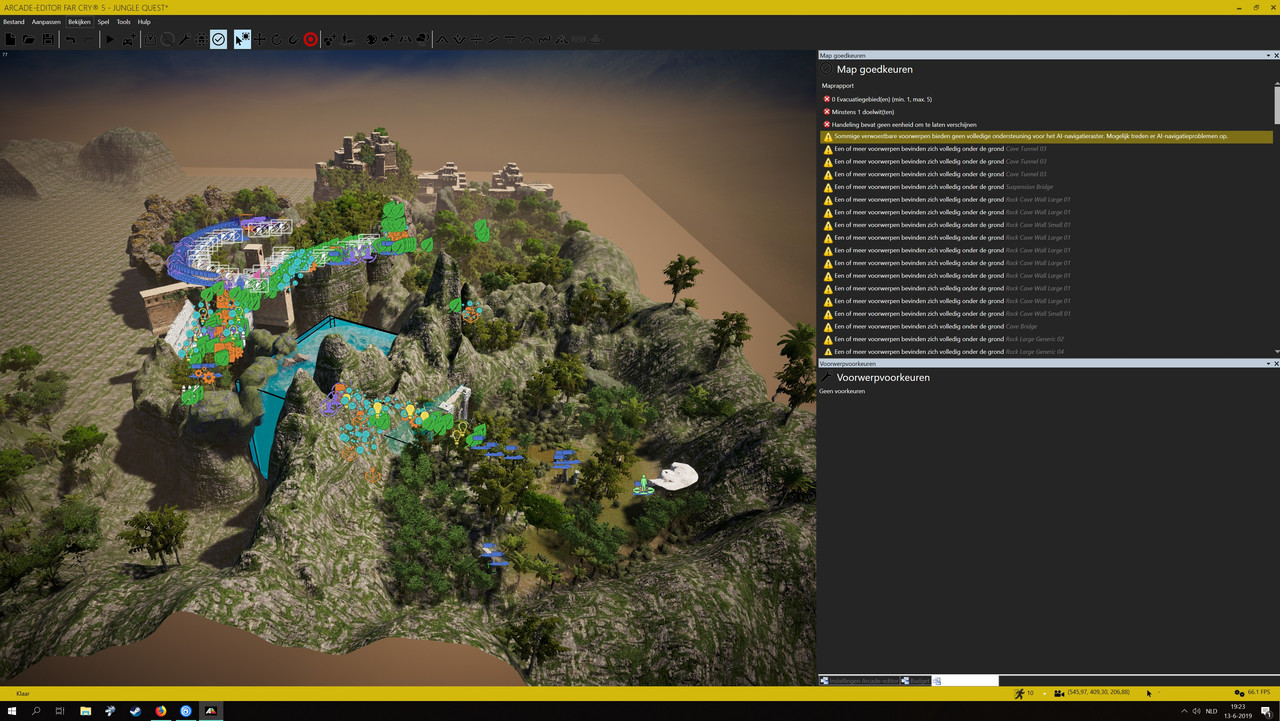
Task: Select the object selection cursor tool
Action: (x=242, y=39)
